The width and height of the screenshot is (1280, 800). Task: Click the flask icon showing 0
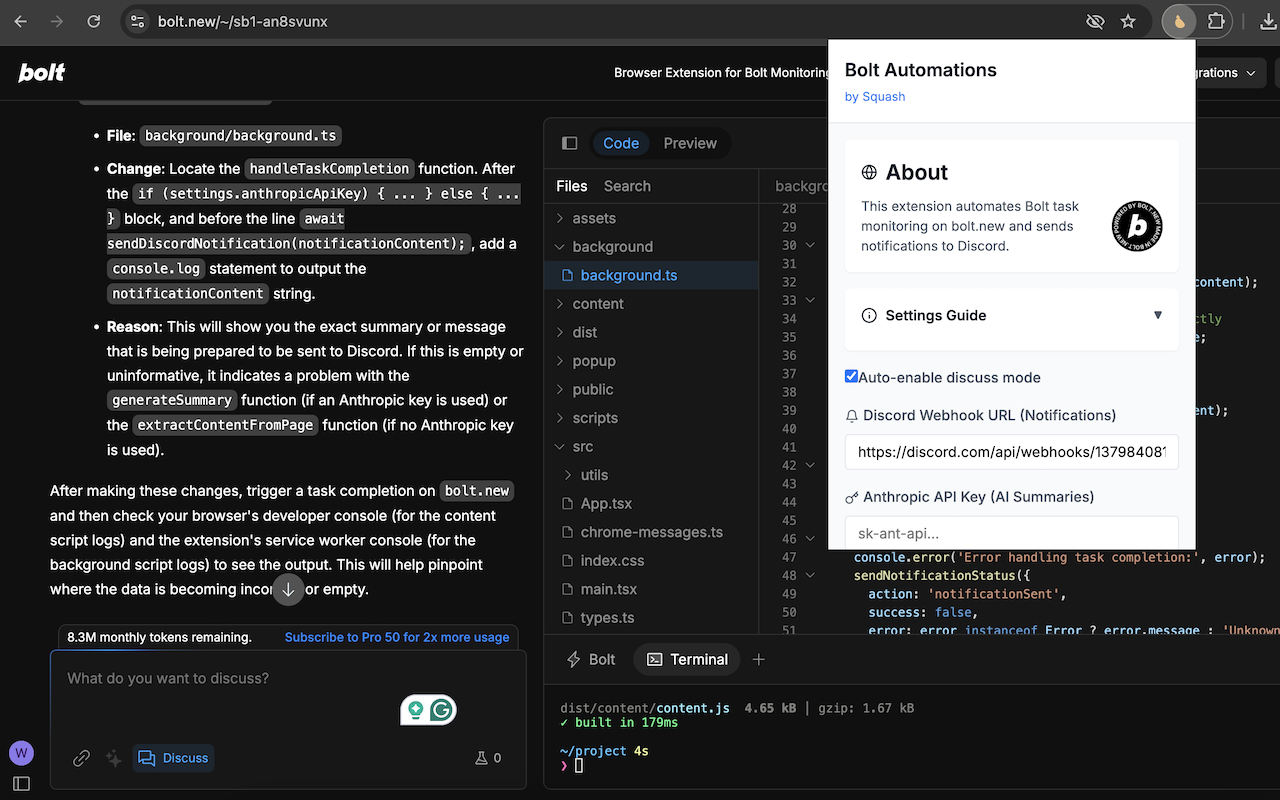pyautogui.click(x=488, y=758)
